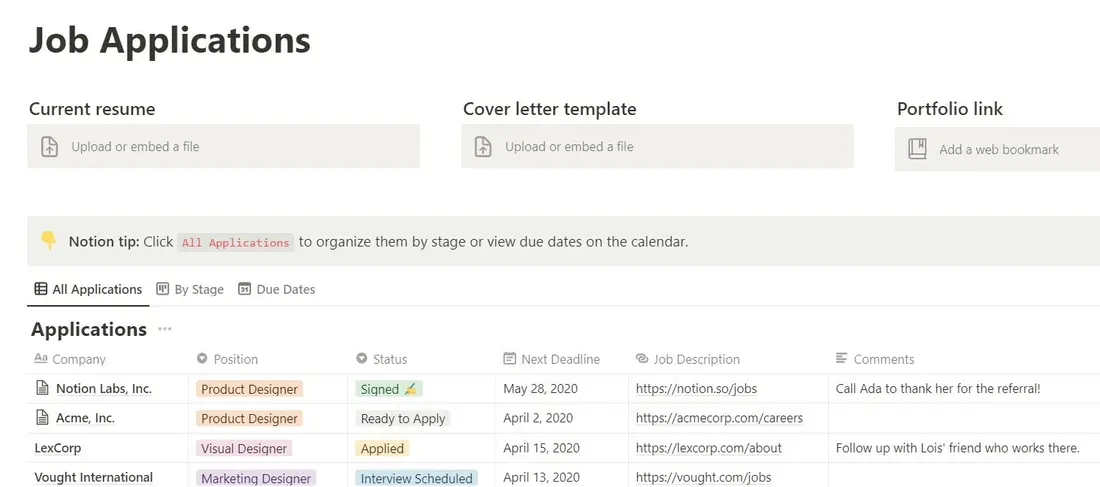Click the yellow Applied status tag
This screenshot has width=1100, height=487.
pyautogui.click(x=382, y=448)
